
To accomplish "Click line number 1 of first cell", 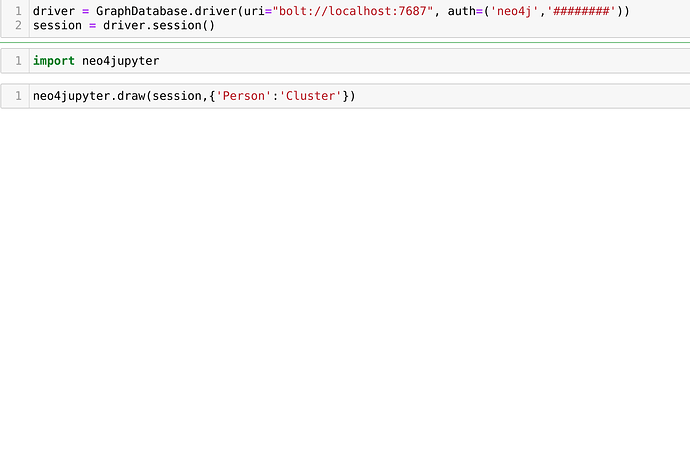I will (x=18, y=11).
